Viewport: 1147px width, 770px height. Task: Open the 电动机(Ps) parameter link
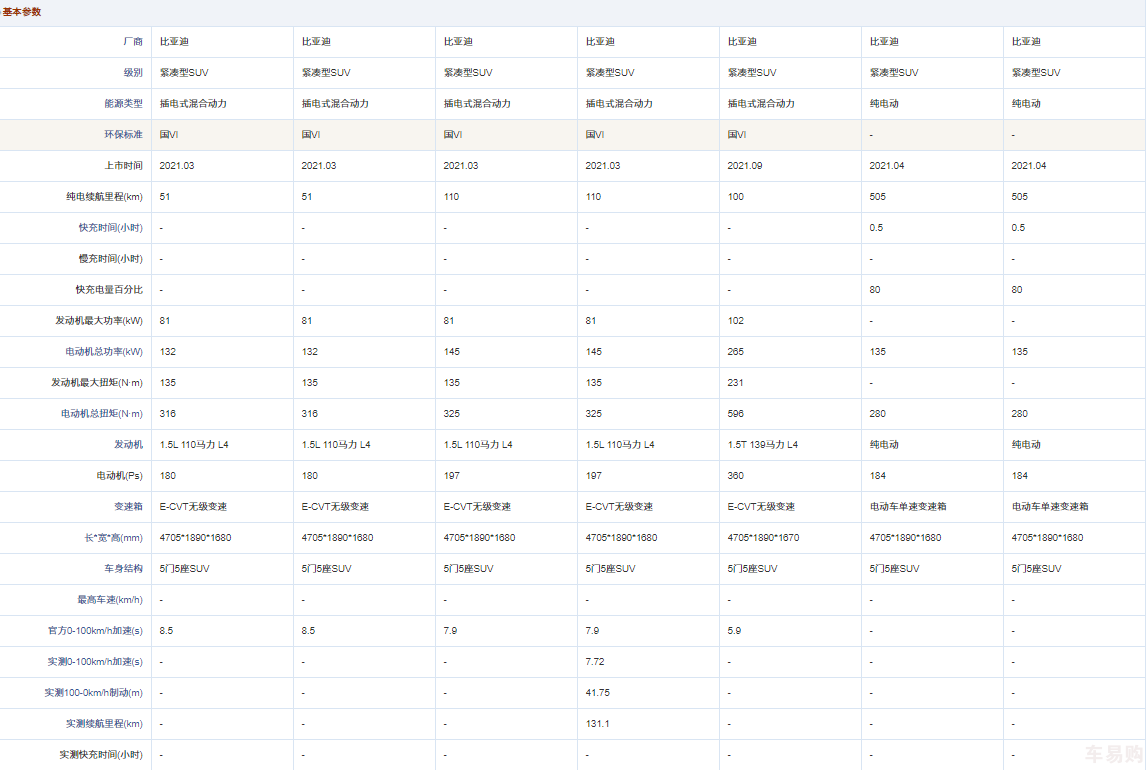119,476
